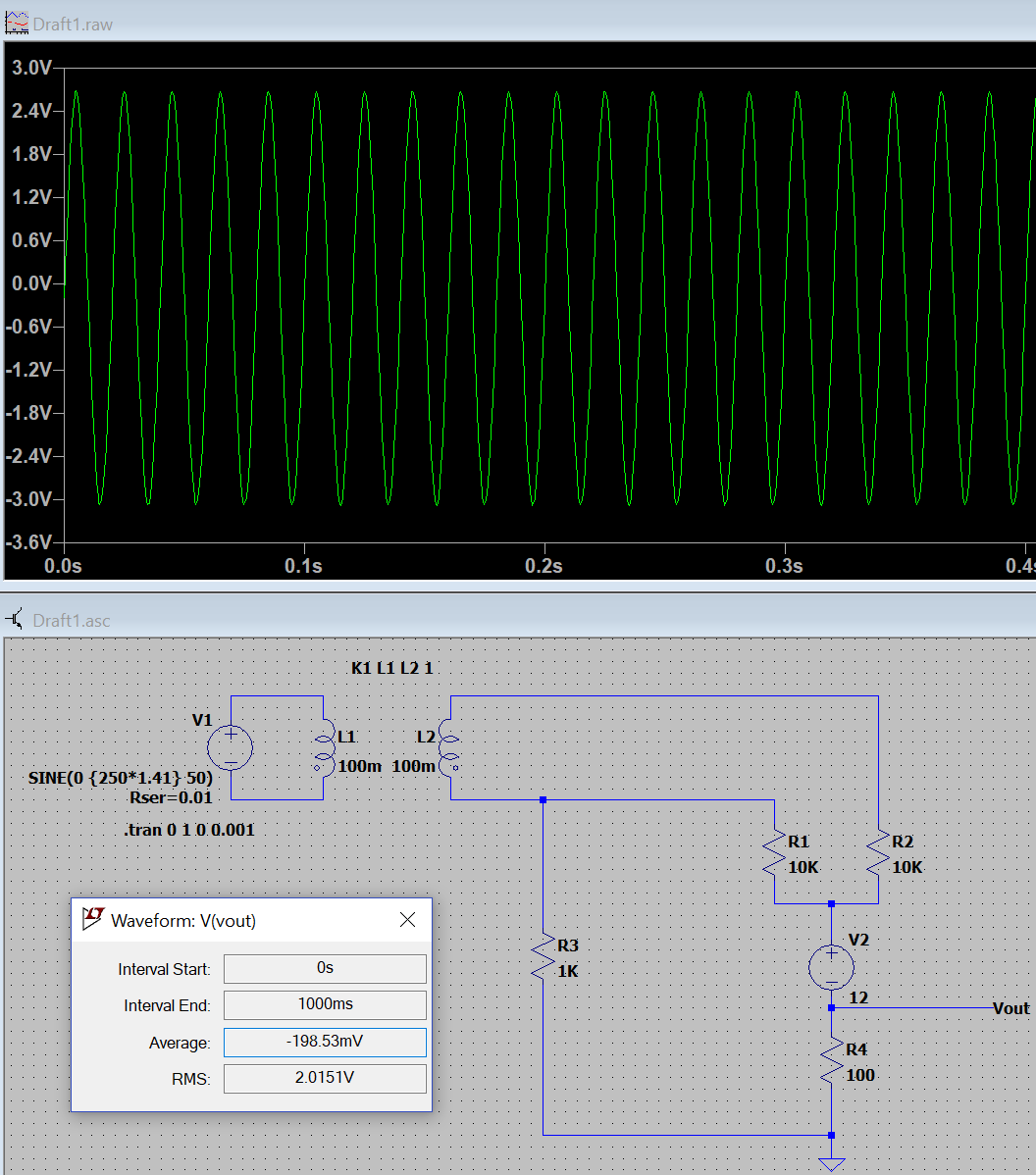Viewport: 1036px width, 1175px height.
Task: Click the Draft1.asc window title
Action: coord(72,621)
